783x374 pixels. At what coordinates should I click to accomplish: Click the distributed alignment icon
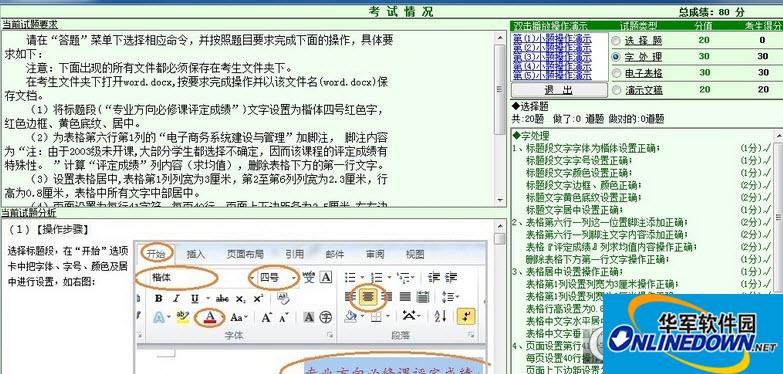pyautogui.click(x=423, y=297)
